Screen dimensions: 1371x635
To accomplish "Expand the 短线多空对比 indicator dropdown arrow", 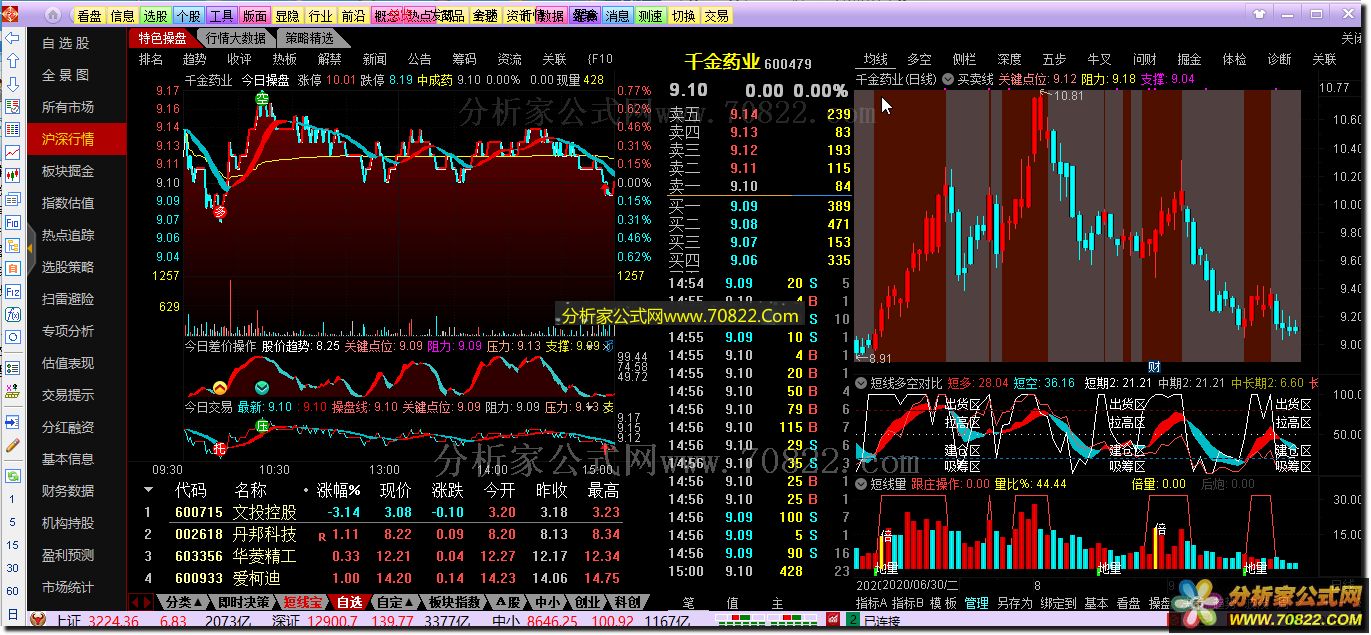I will [861, 383].
